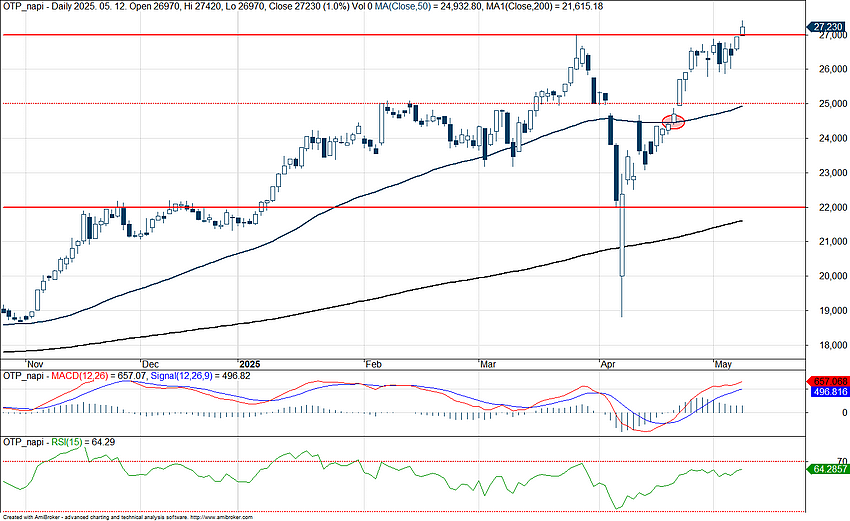Select the Feb marker on time axis

pos(372,363)
